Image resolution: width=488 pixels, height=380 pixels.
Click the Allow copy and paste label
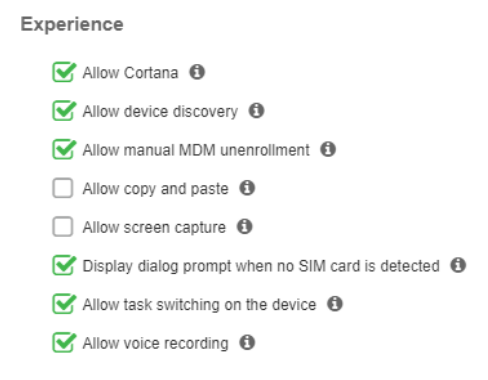tap(156, 189)
